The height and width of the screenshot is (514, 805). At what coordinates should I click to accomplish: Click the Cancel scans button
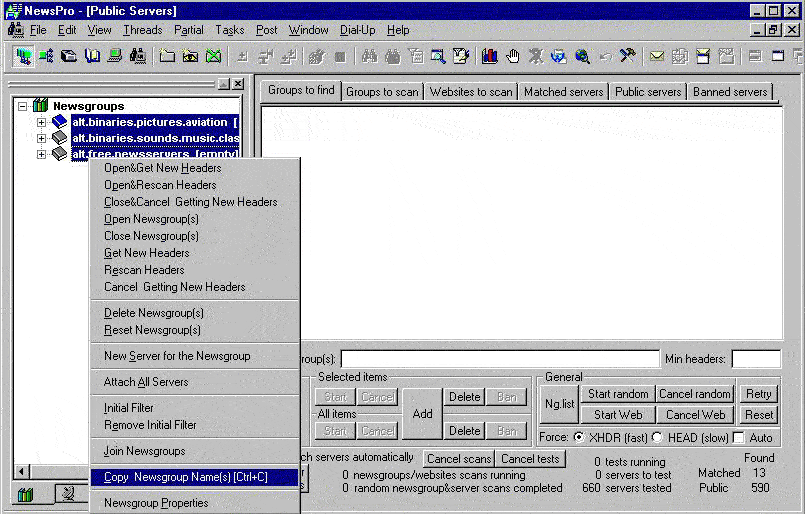point(458,459)
